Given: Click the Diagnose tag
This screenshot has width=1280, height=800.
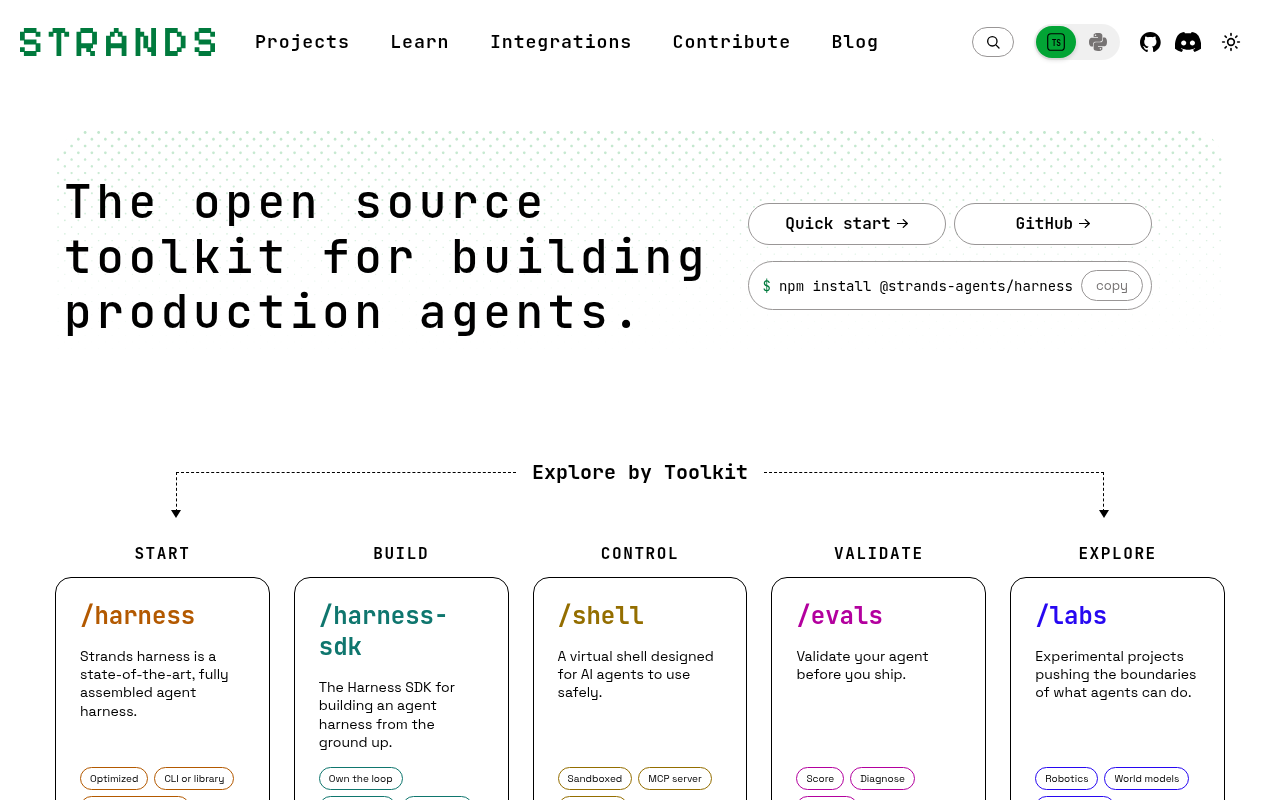Looking at the screenshot, I should click(882, 779).
